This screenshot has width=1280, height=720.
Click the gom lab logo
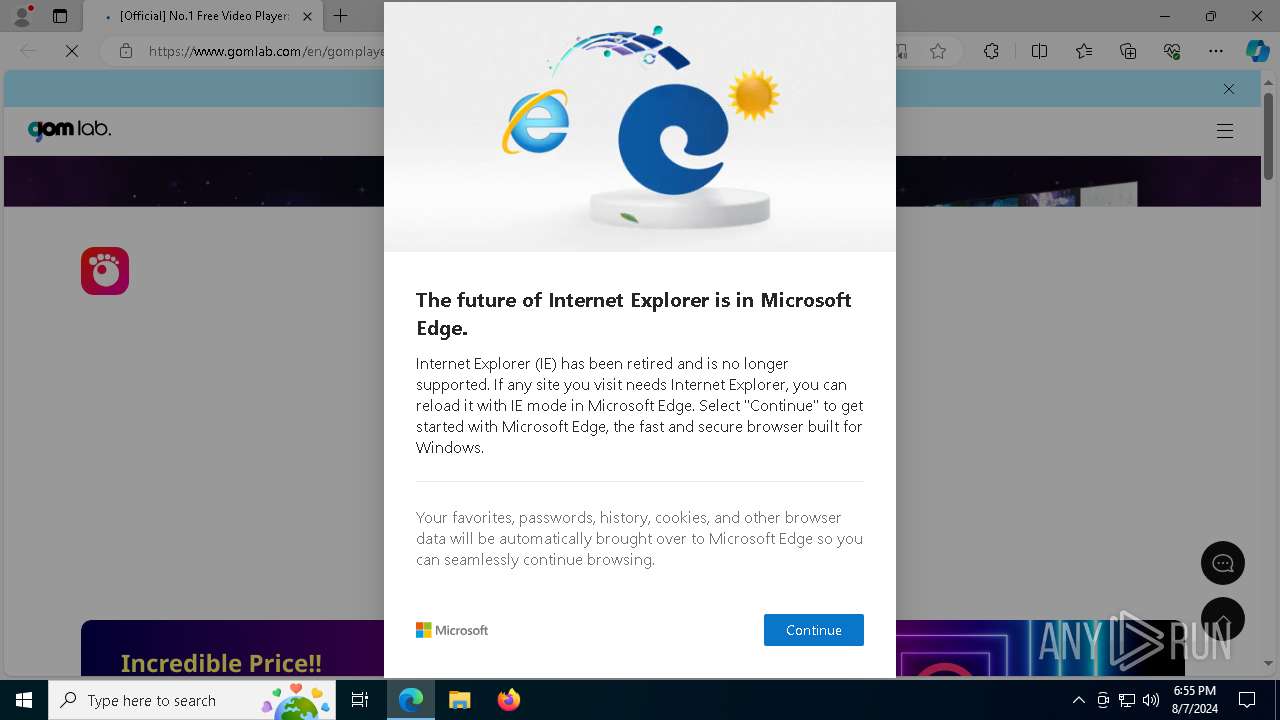[x=69, y=130]
